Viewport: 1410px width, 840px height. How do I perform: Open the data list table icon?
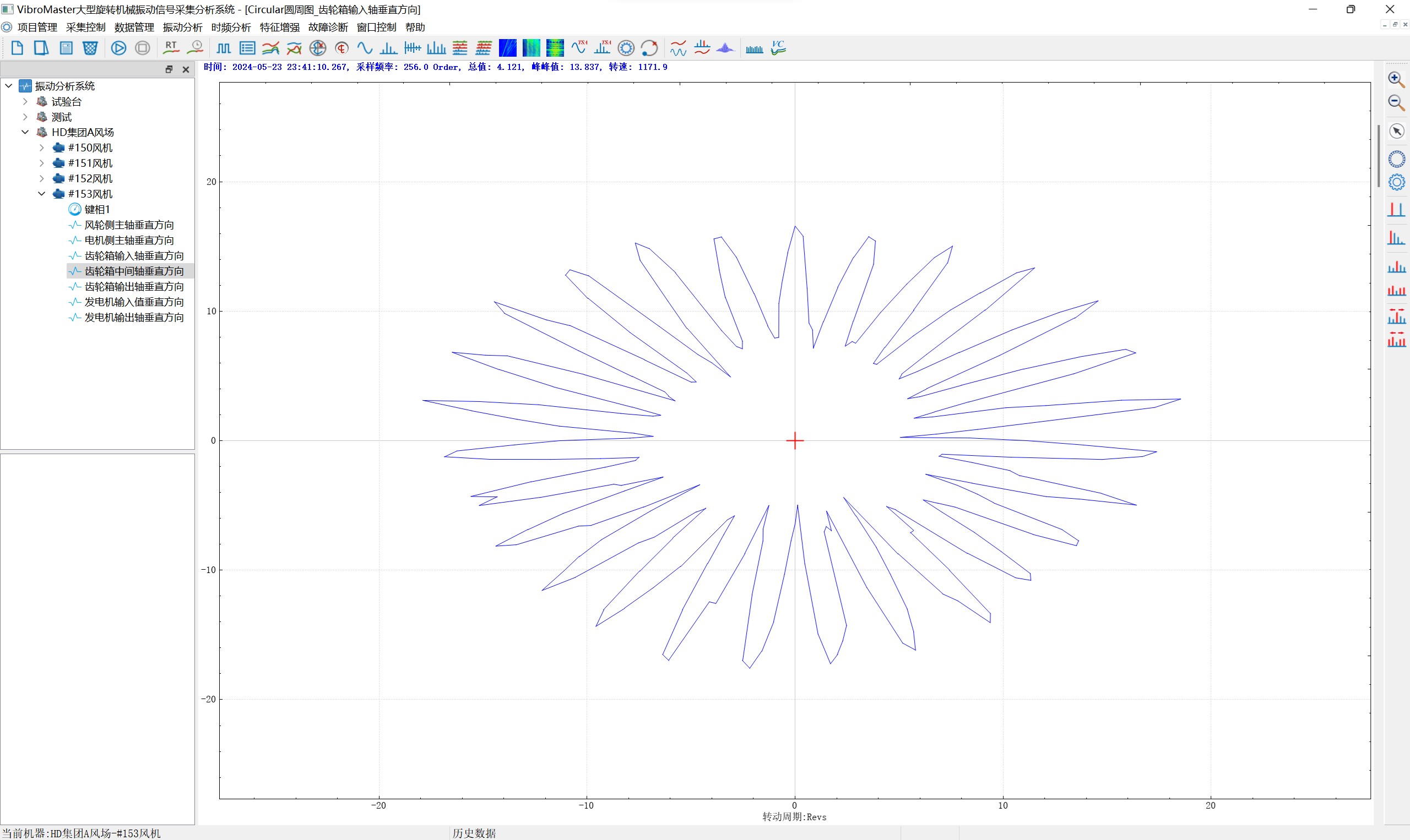[247, 48]
